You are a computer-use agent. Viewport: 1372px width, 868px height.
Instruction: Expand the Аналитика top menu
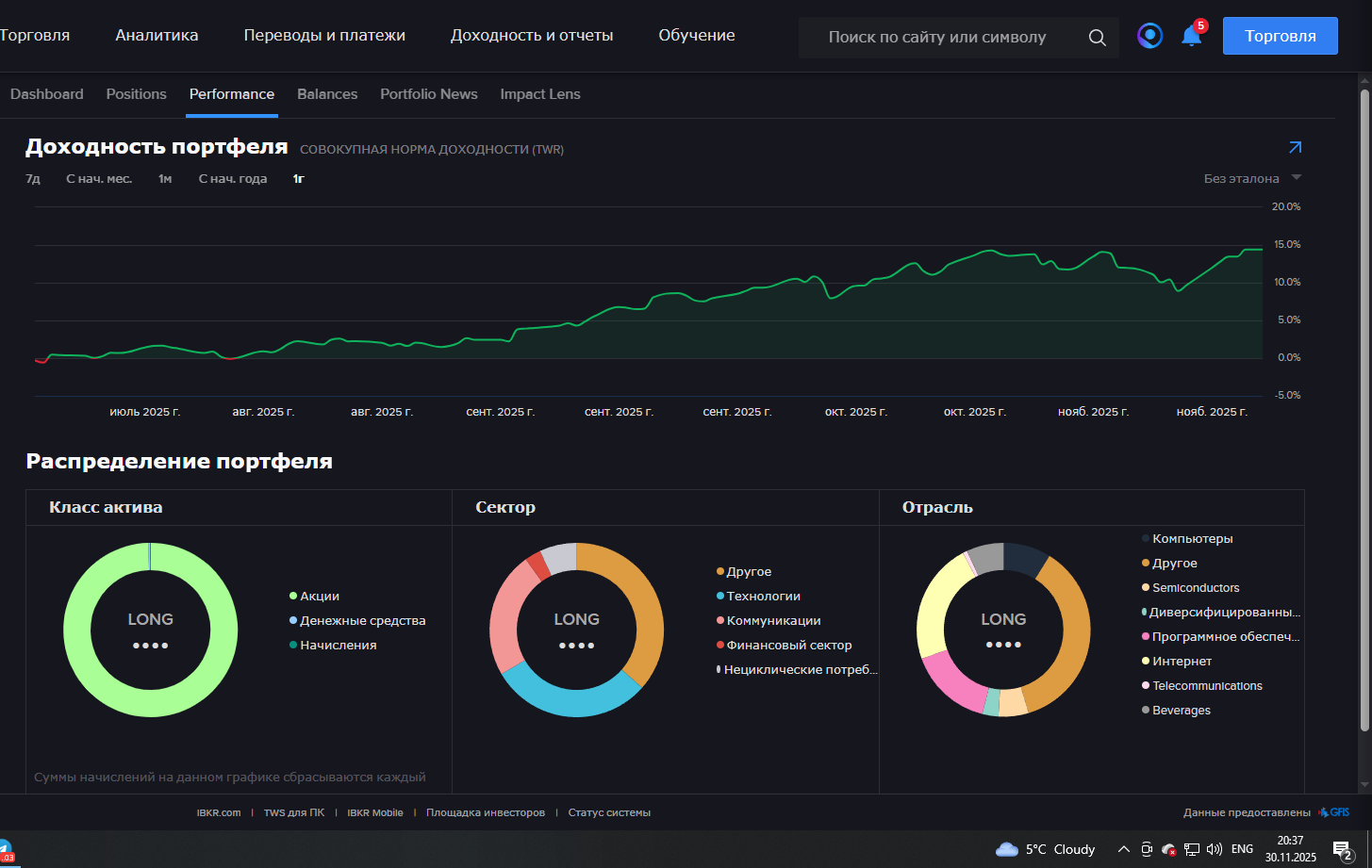[157, 36]
